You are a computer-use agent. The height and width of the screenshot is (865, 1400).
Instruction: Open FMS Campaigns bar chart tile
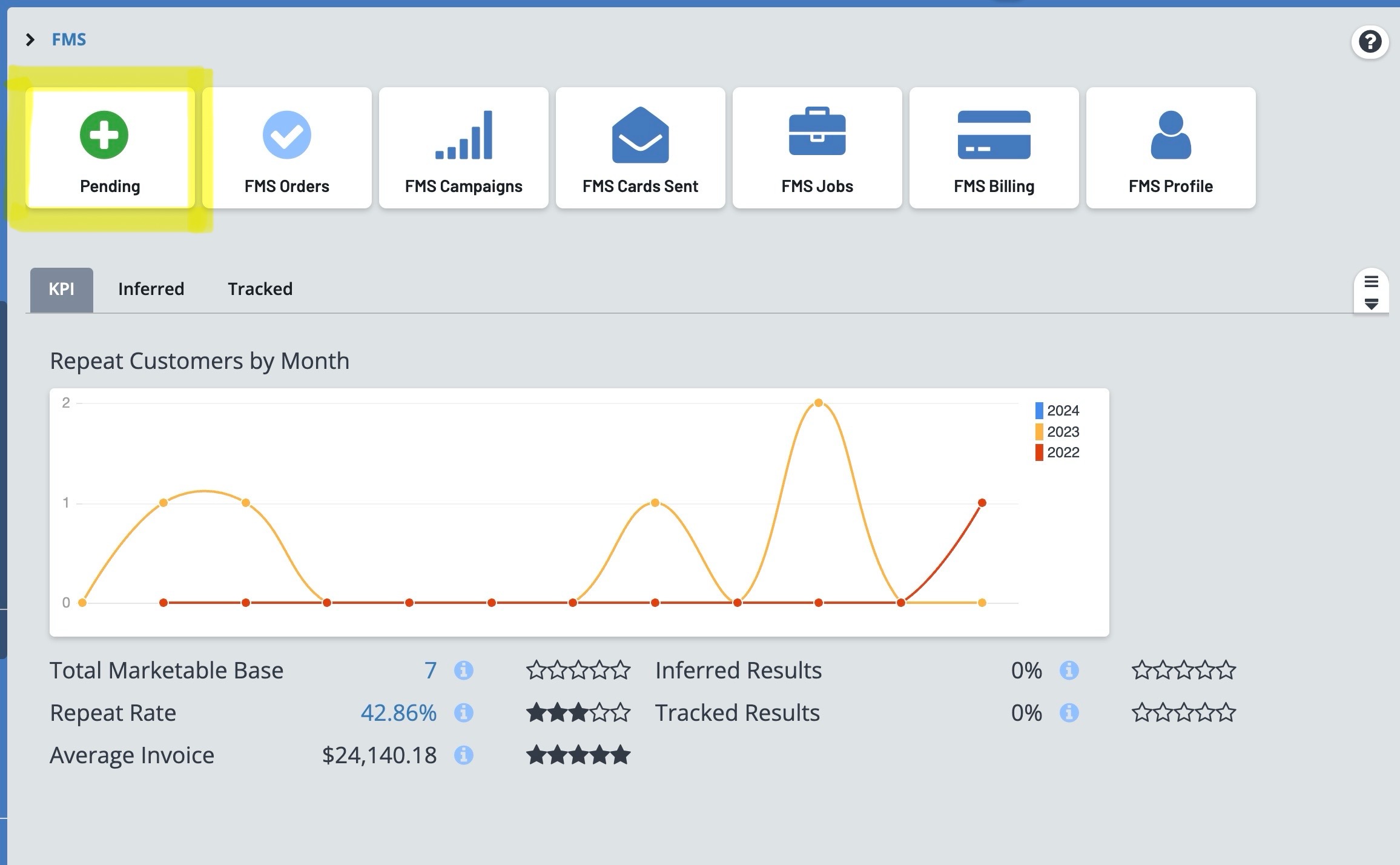click(463, 148)
